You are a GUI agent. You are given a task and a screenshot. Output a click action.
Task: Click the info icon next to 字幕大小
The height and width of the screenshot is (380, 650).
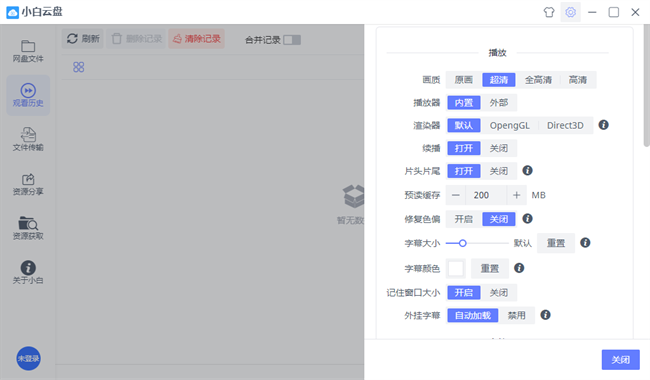point(585,242)
